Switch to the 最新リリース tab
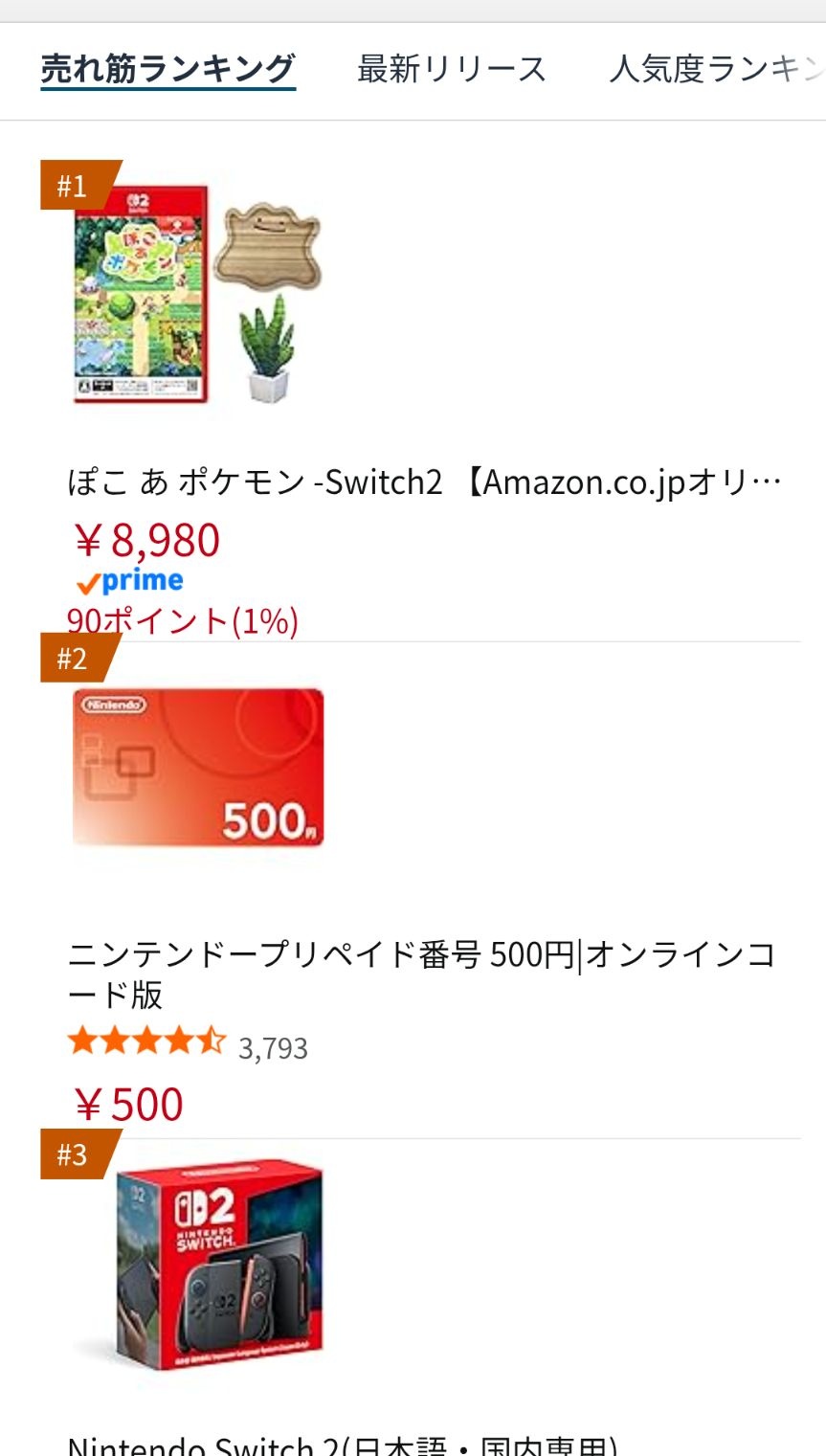The width and height of the screenshot is (826, 1456). coord(451,70)
